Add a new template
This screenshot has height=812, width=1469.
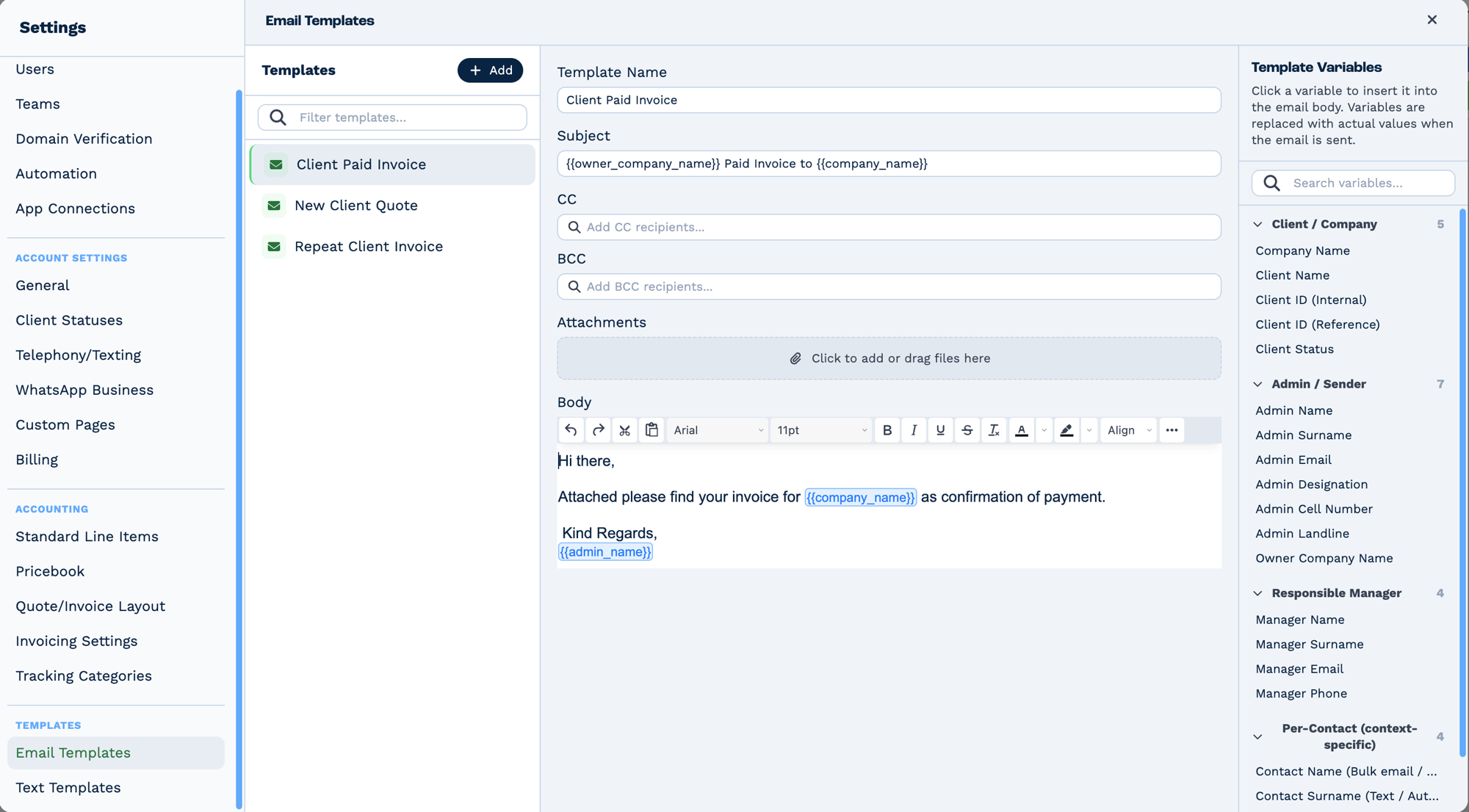click(x=490, y=70)
